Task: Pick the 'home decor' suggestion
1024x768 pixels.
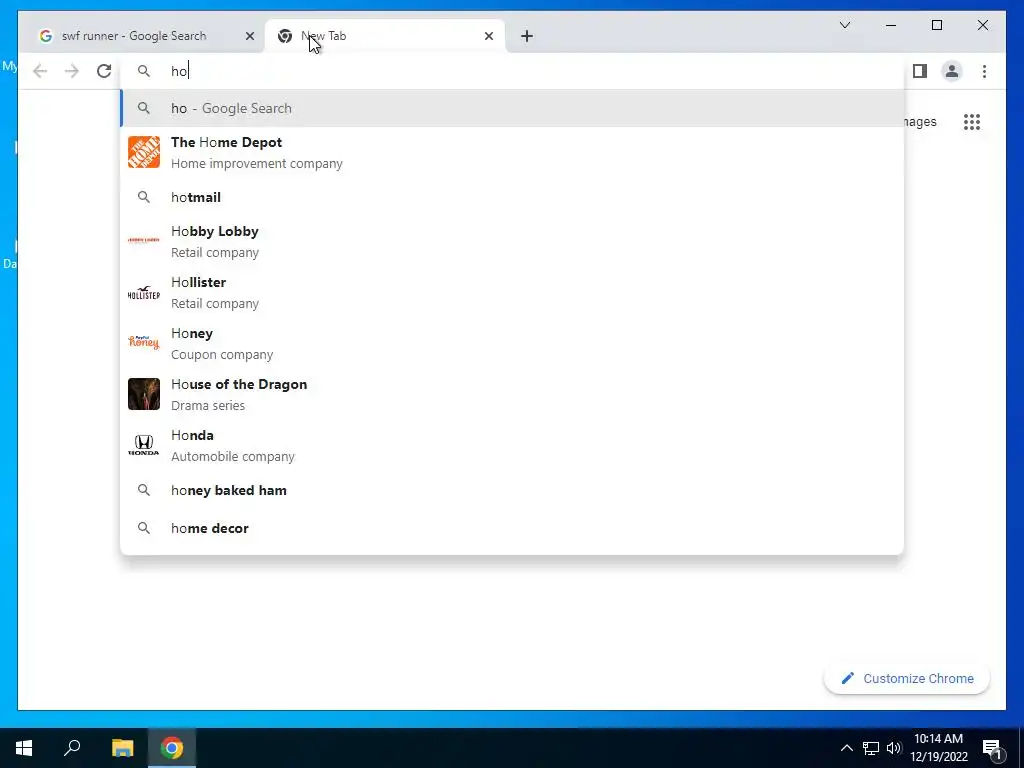Action: 512,528
